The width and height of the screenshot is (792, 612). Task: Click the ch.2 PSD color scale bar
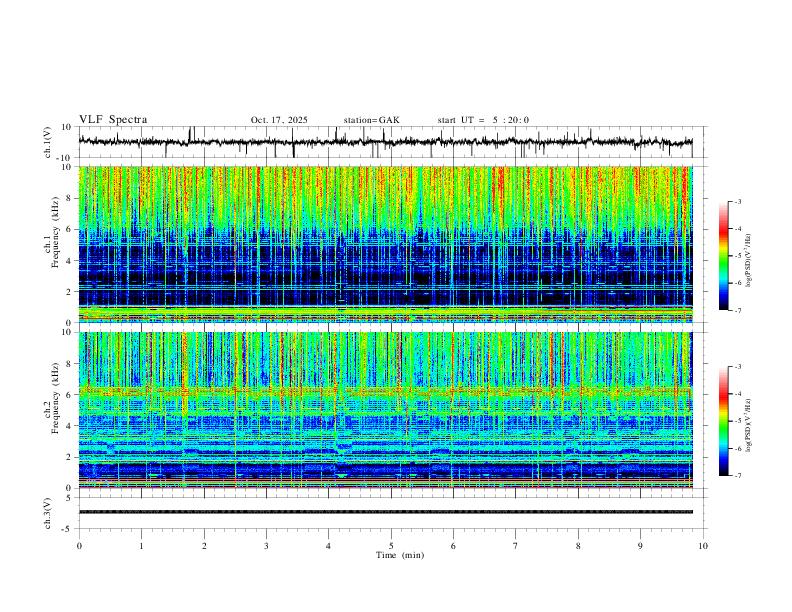pyautogui.click(x=723, y=421)
